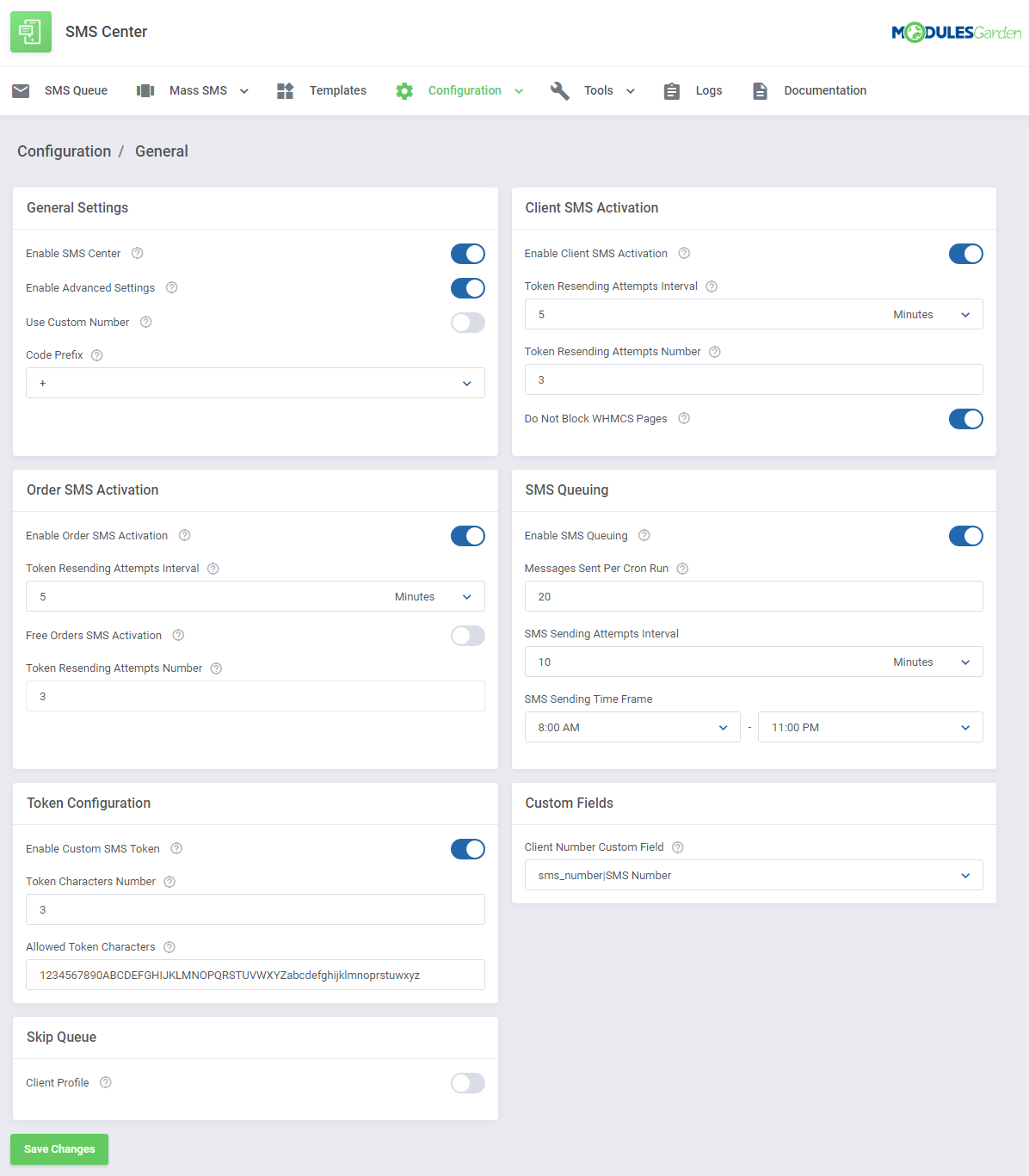
Task: Open the 8:00 AM start time dropdown
Action: click(x=632, y=728)
